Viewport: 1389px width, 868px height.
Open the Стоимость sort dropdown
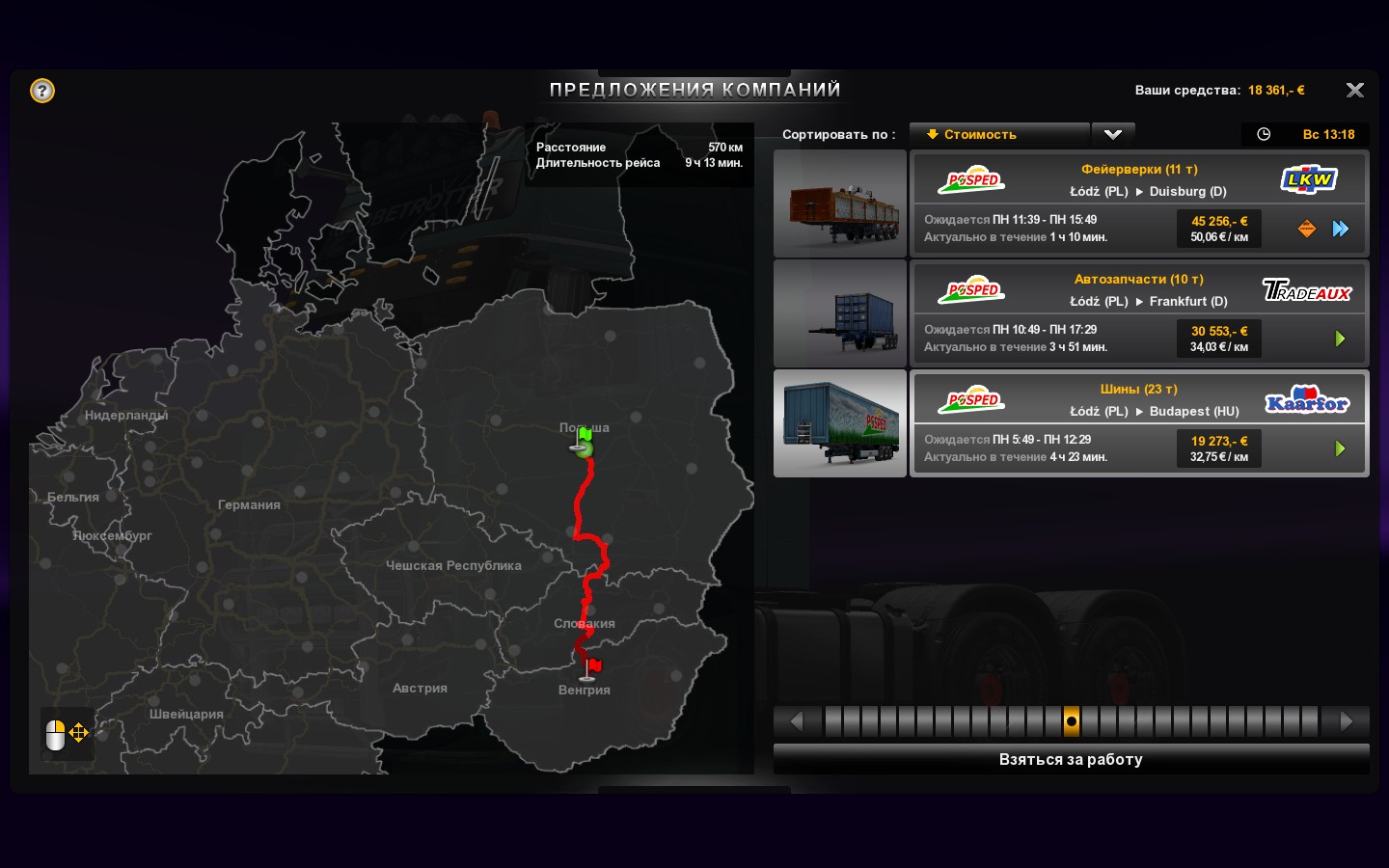[x=998, y=134]
